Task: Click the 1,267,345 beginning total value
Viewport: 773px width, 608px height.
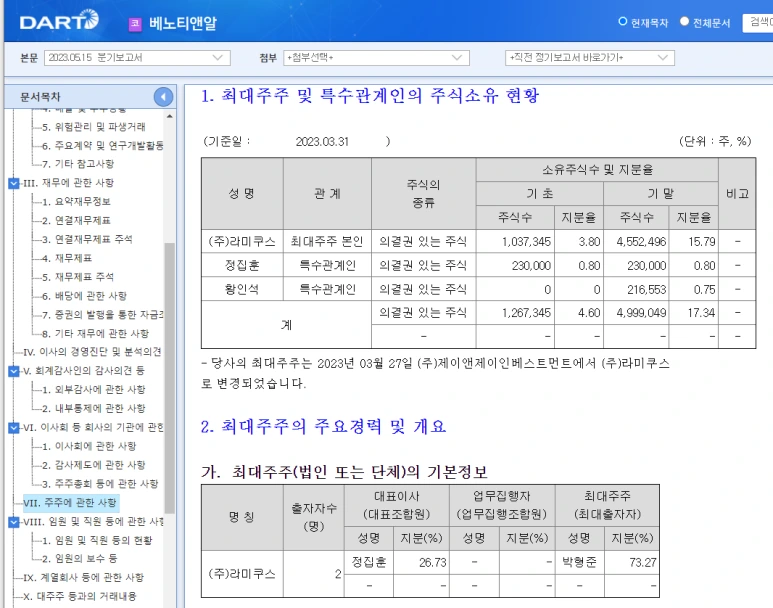Action: [526, 313]
